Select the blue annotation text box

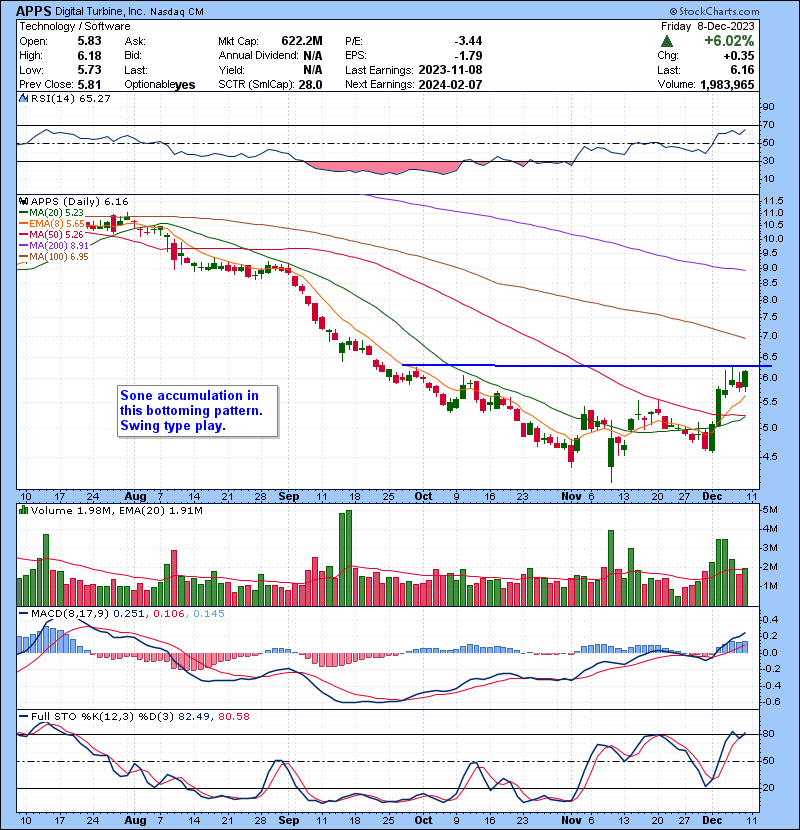click(195, 410)
